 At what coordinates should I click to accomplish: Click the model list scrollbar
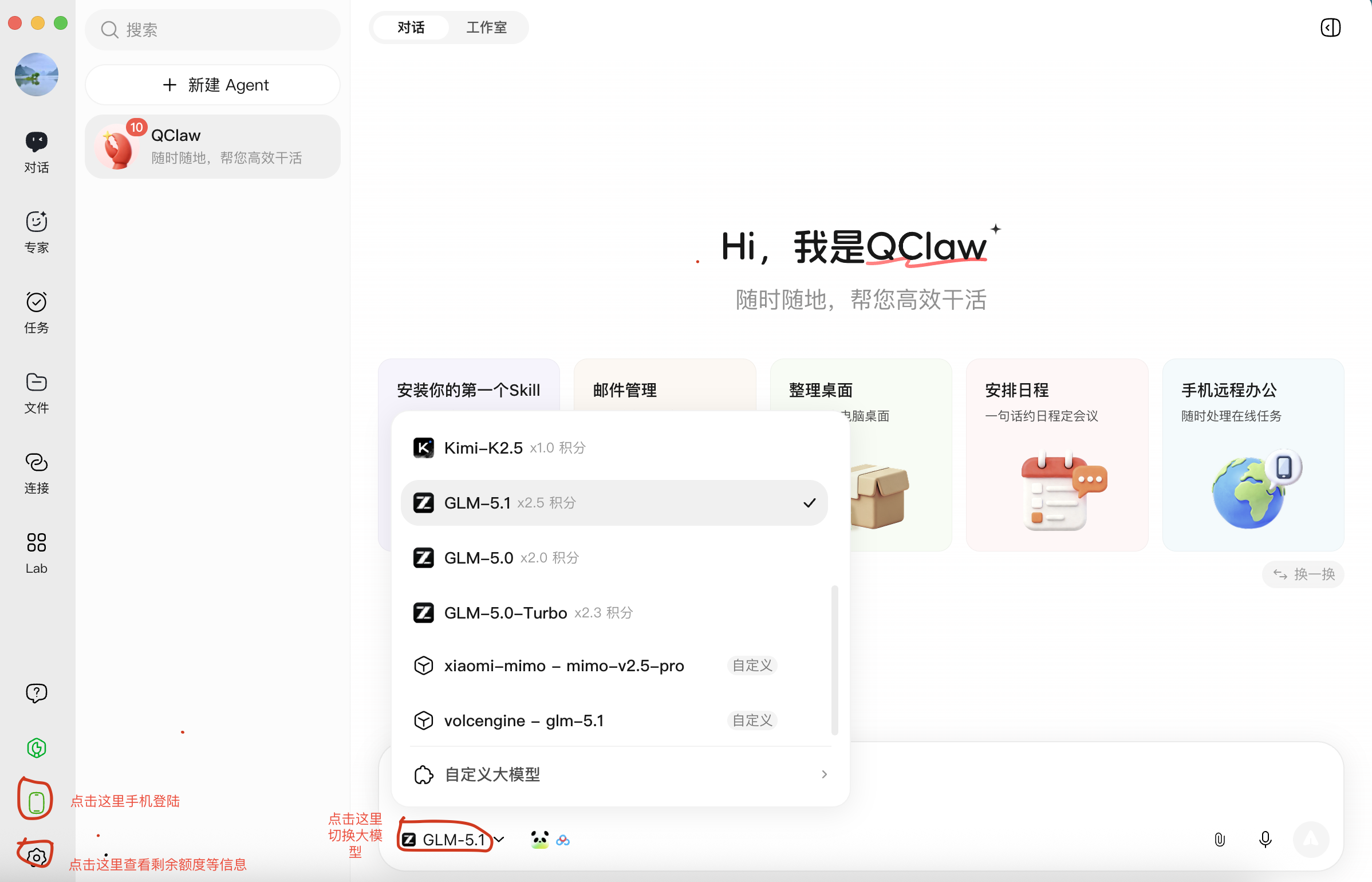coord(835,660)
